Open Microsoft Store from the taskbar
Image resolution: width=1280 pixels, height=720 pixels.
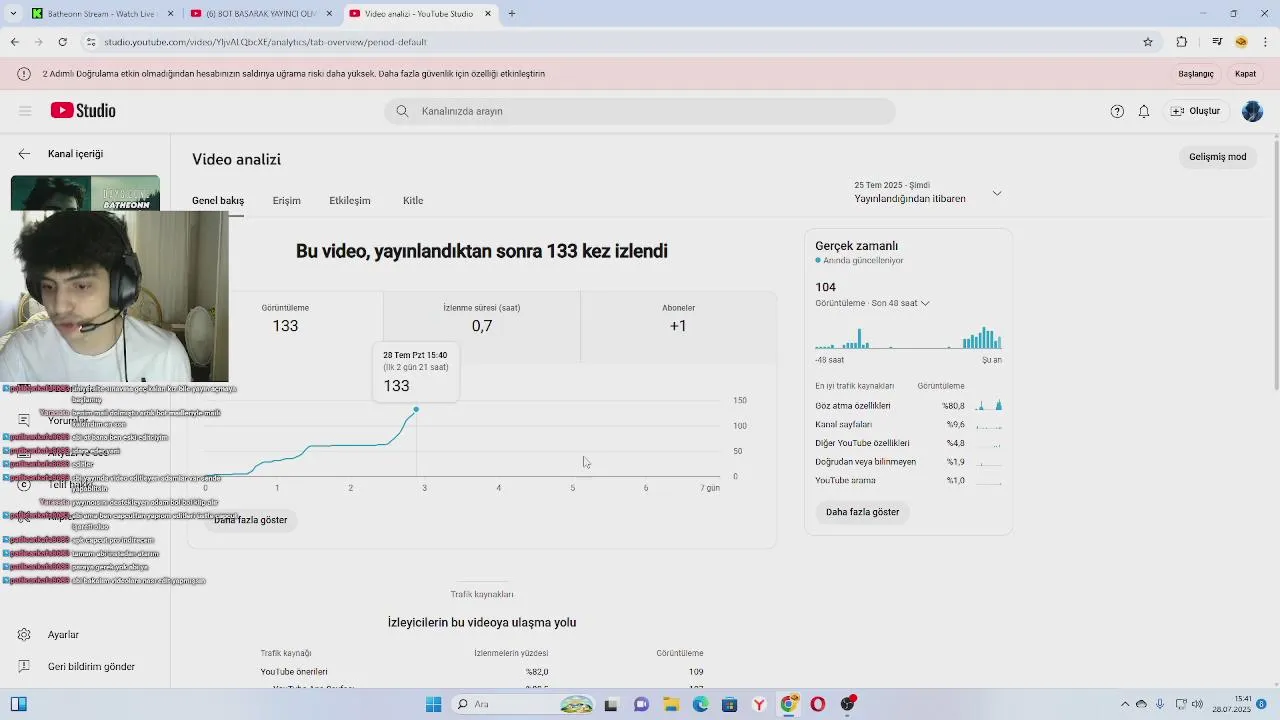coord(730,704)
